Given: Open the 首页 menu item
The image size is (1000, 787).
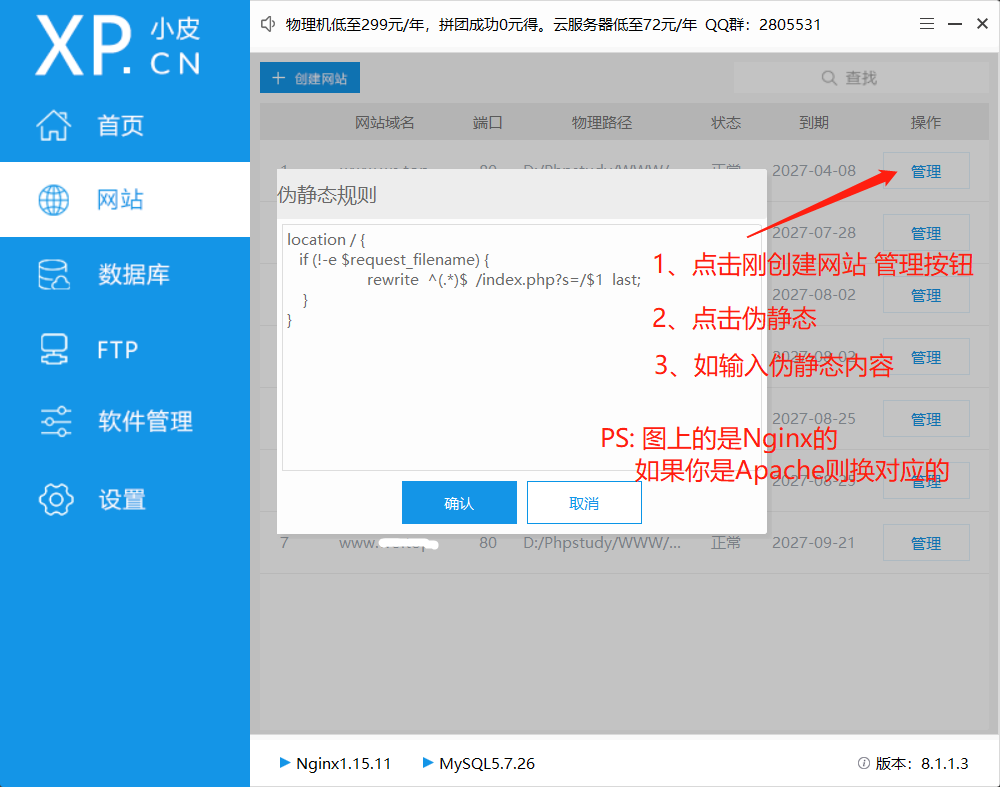Looking at the screenshot, I should [125, 125].
